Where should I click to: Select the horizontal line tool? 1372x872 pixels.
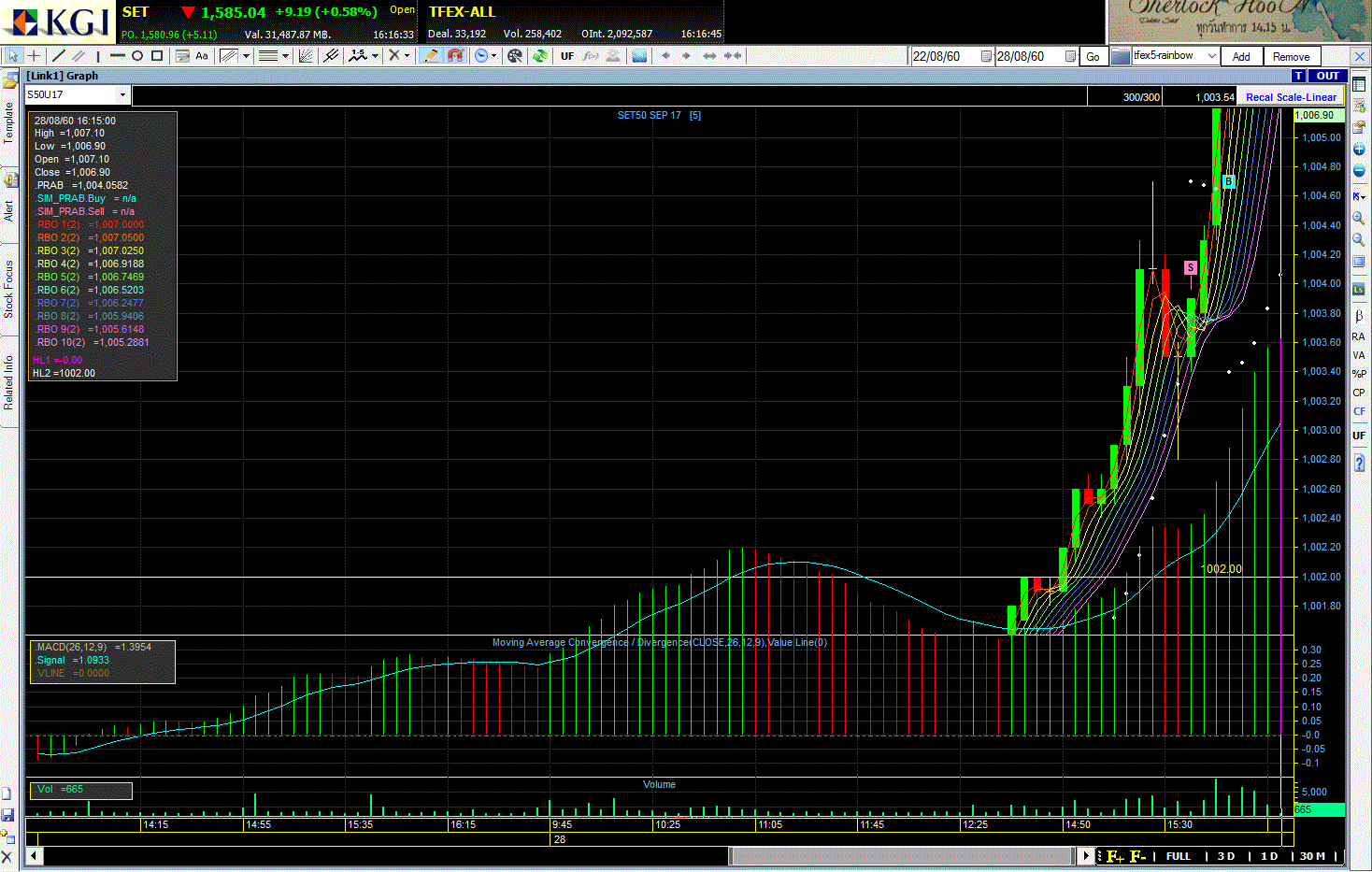coord(118,56)
